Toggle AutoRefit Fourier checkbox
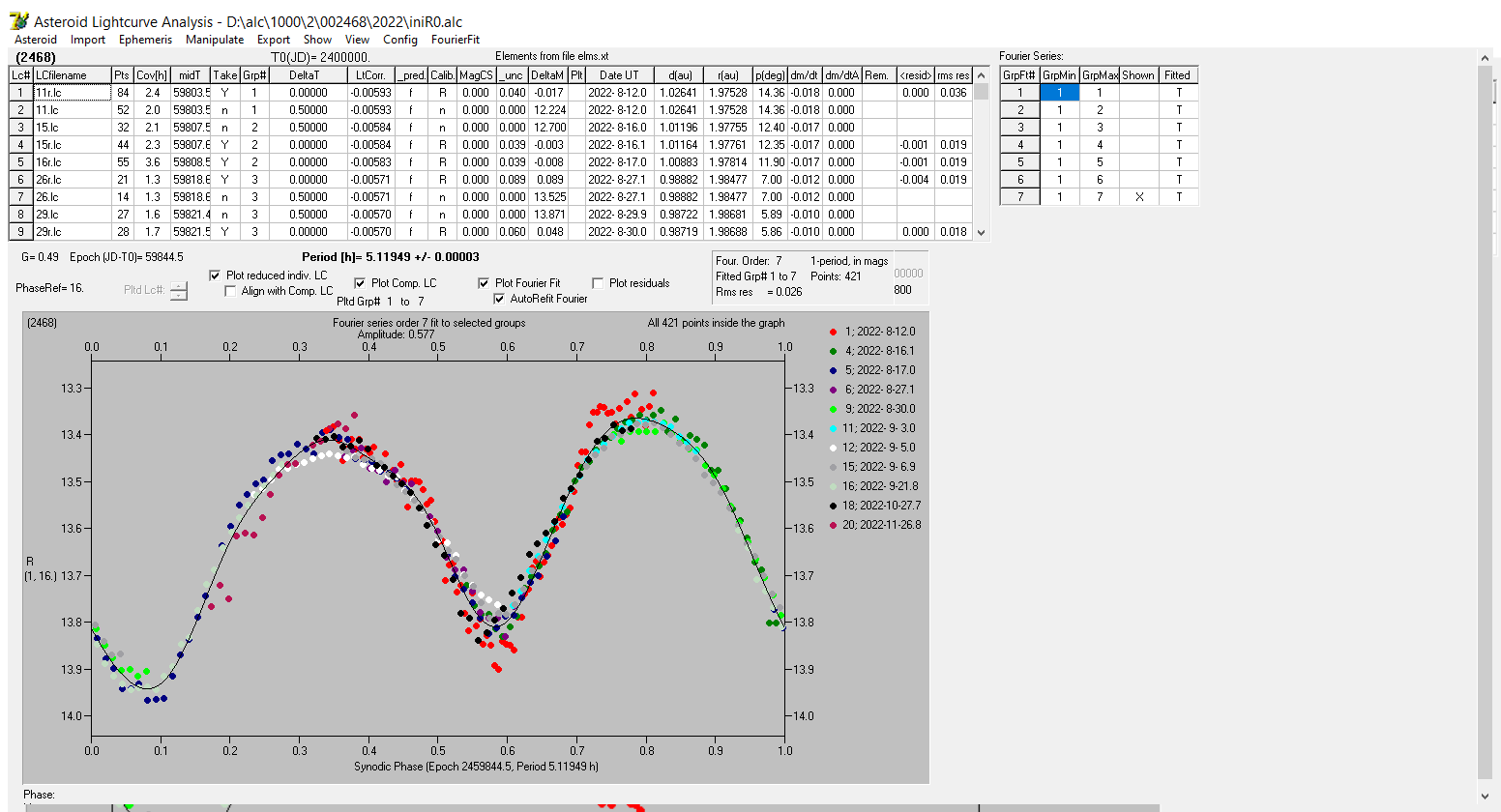1501x812 pixels. point(499,299)
